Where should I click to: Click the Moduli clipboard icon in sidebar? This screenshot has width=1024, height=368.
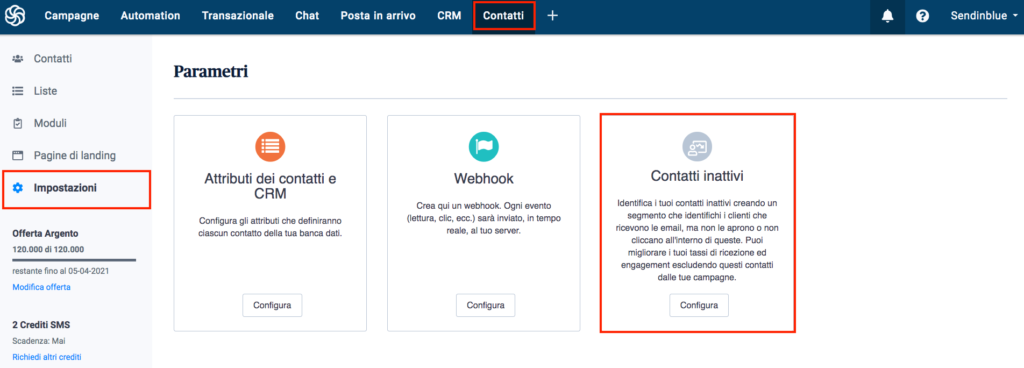point(18,123)
